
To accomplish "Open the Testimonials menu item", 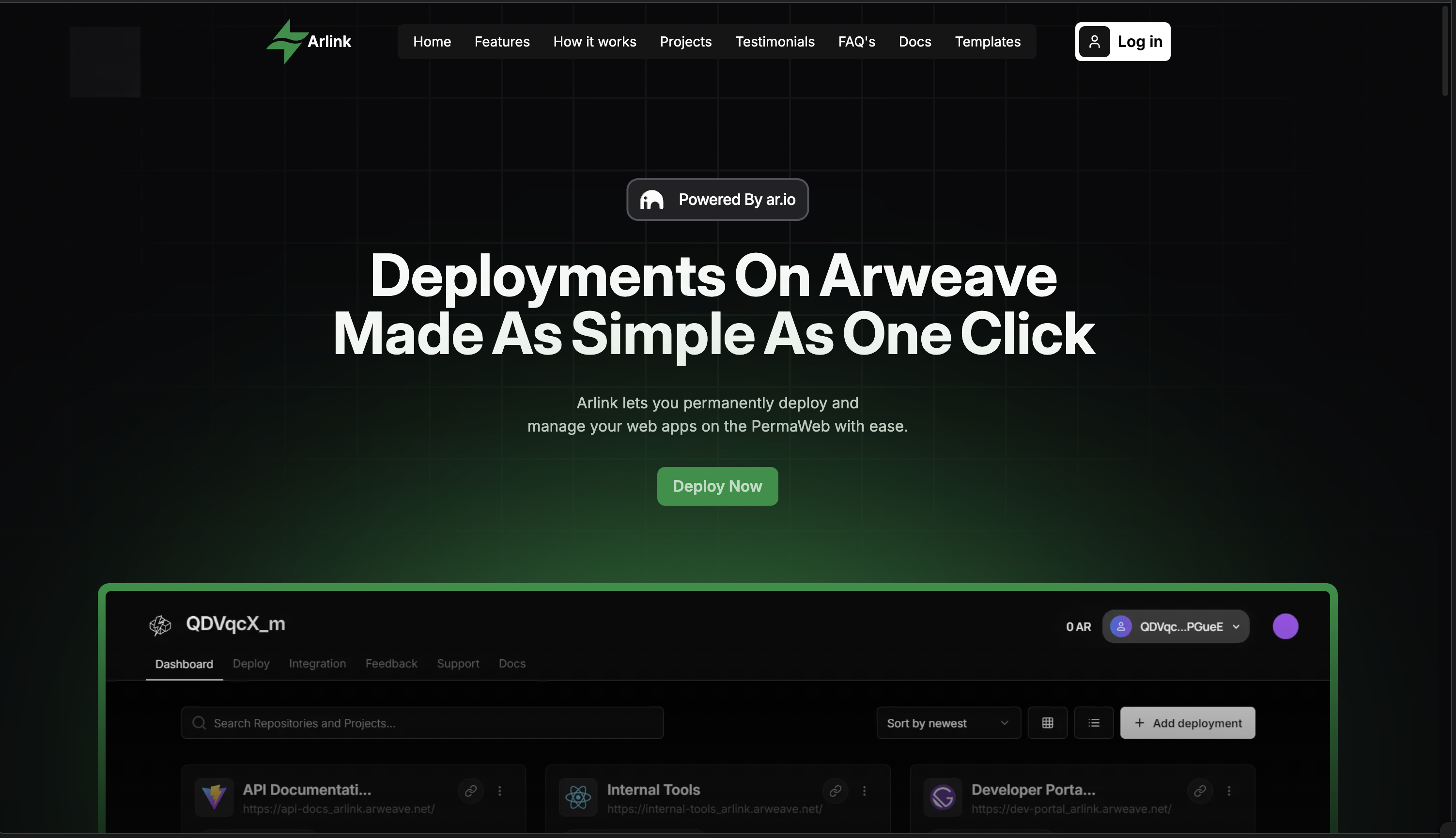I will [x=774, y=41].
